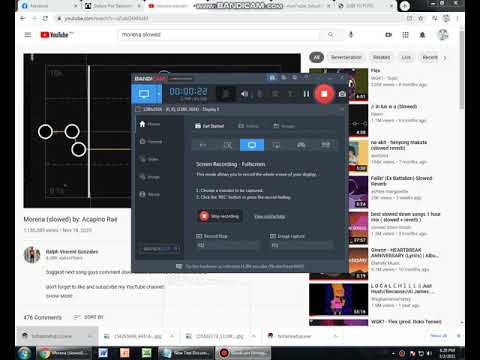Viewport: 480px width, 360px height.
Task: Select fullscreen recording mode icon
Action: point(252,145)
